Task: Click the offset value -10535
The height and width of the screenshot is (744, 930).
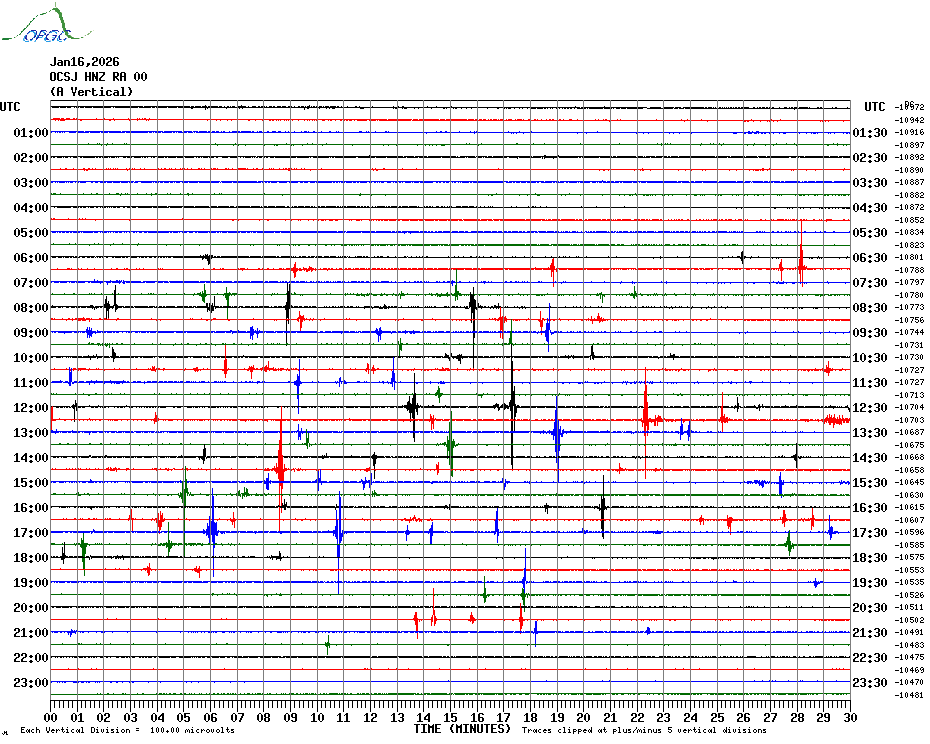Action: 909,583
